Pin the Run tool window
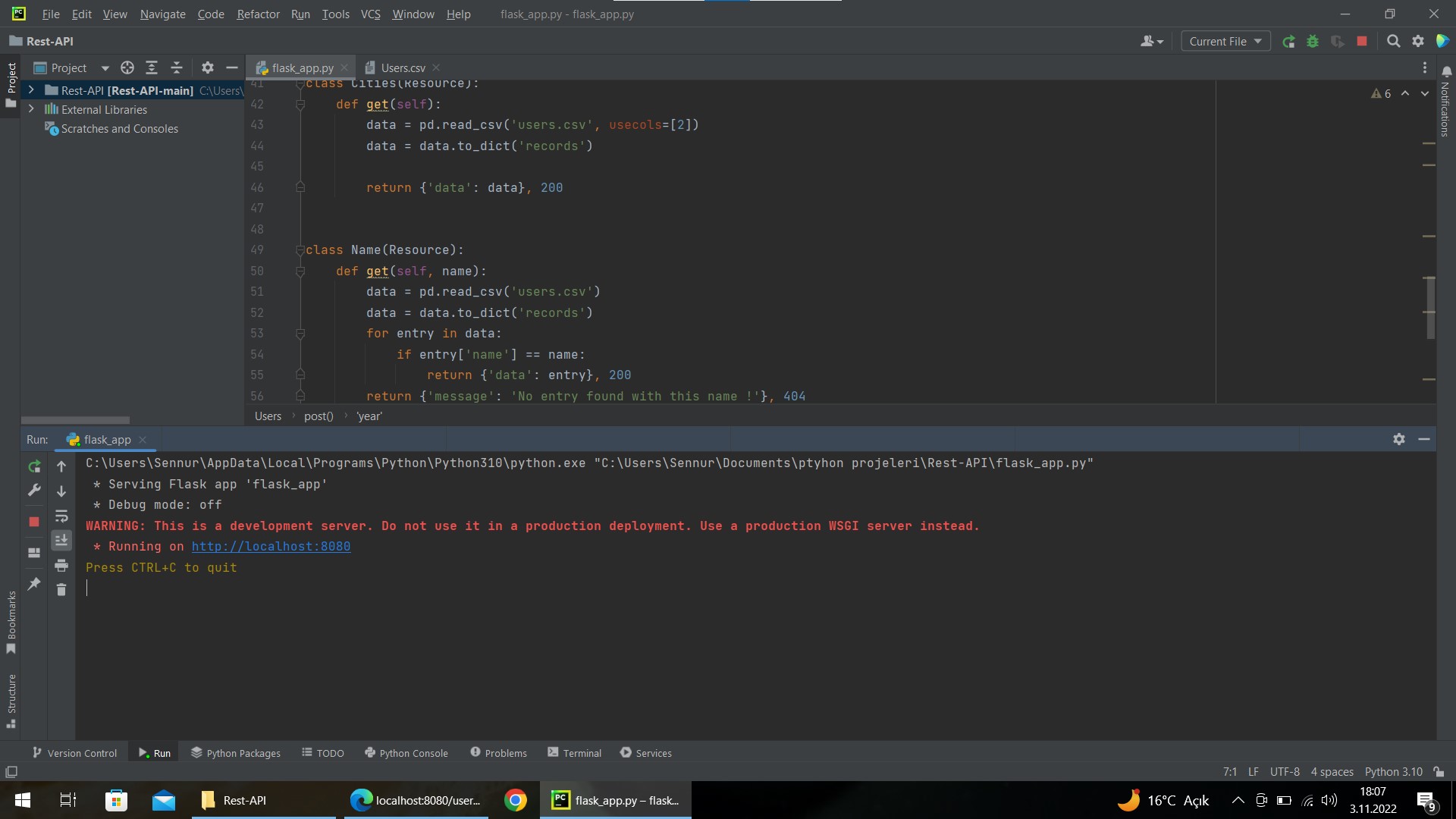Screen dimensions: 1456x819 pyautogui.click(x=33, y=584)
